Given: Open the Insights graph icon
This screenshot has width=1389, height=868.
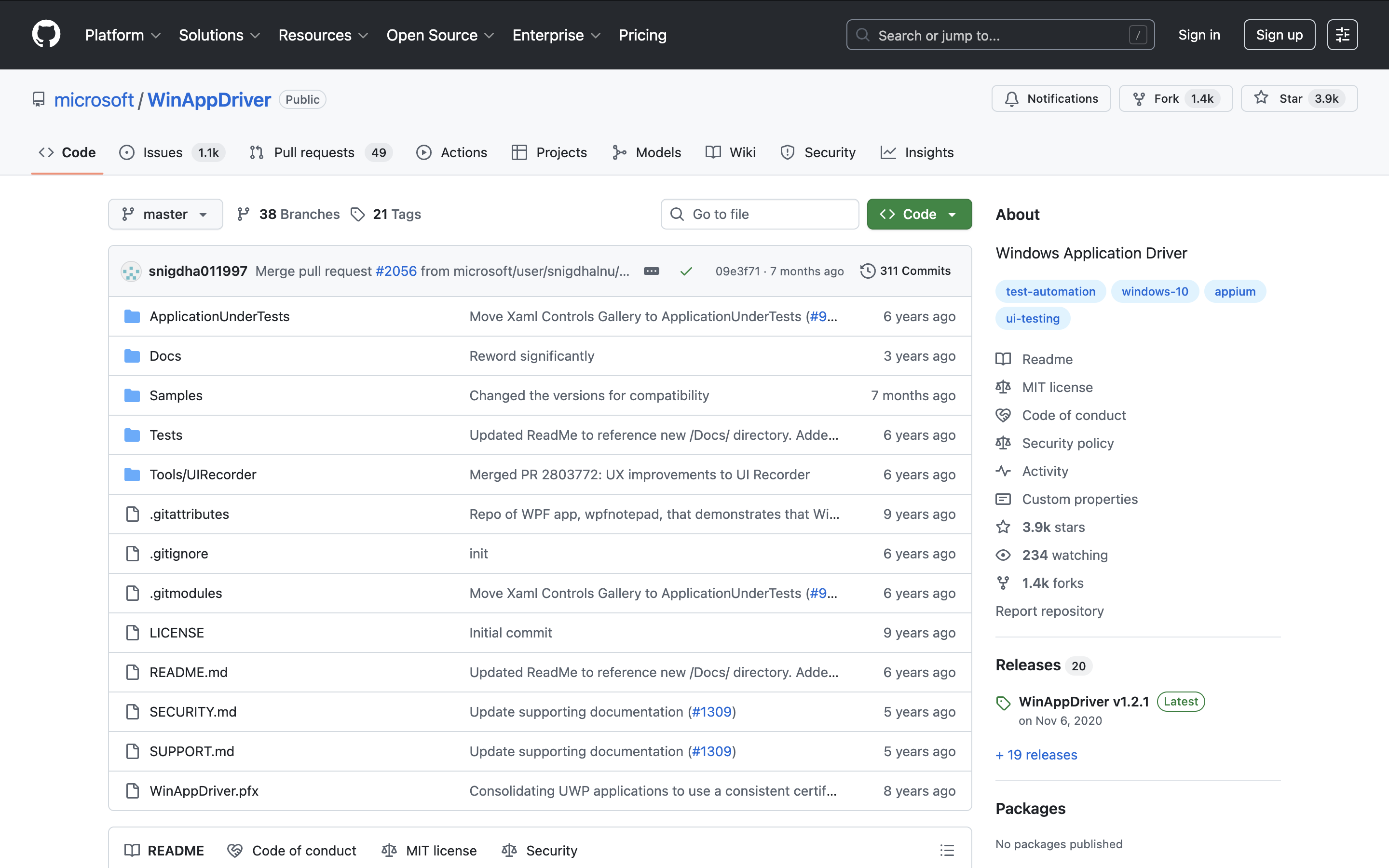Looking at the screenshot, I should [x=887, y=152].
